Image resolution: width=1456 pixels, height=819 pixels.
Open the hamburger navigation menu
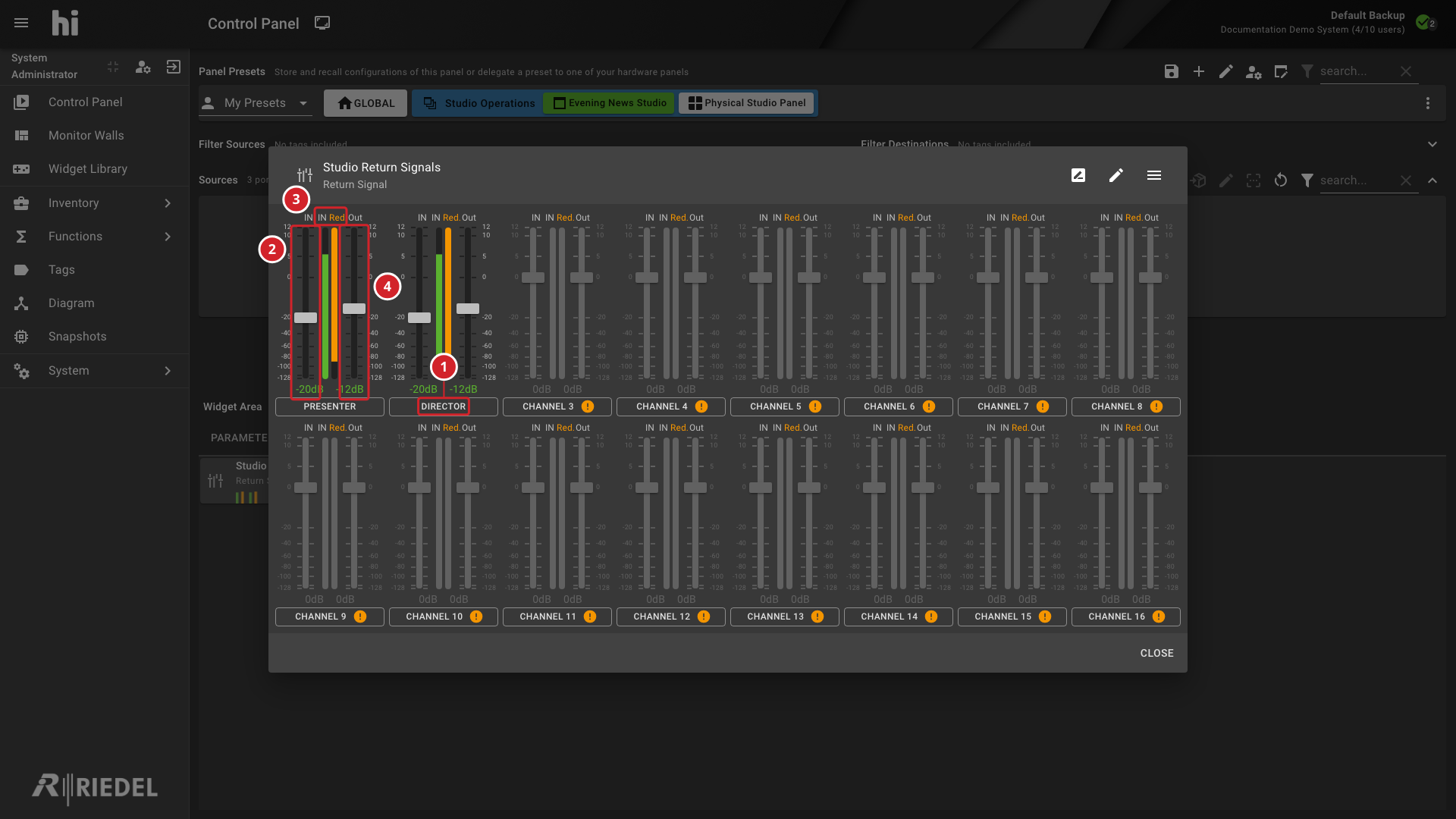[21, 23]
